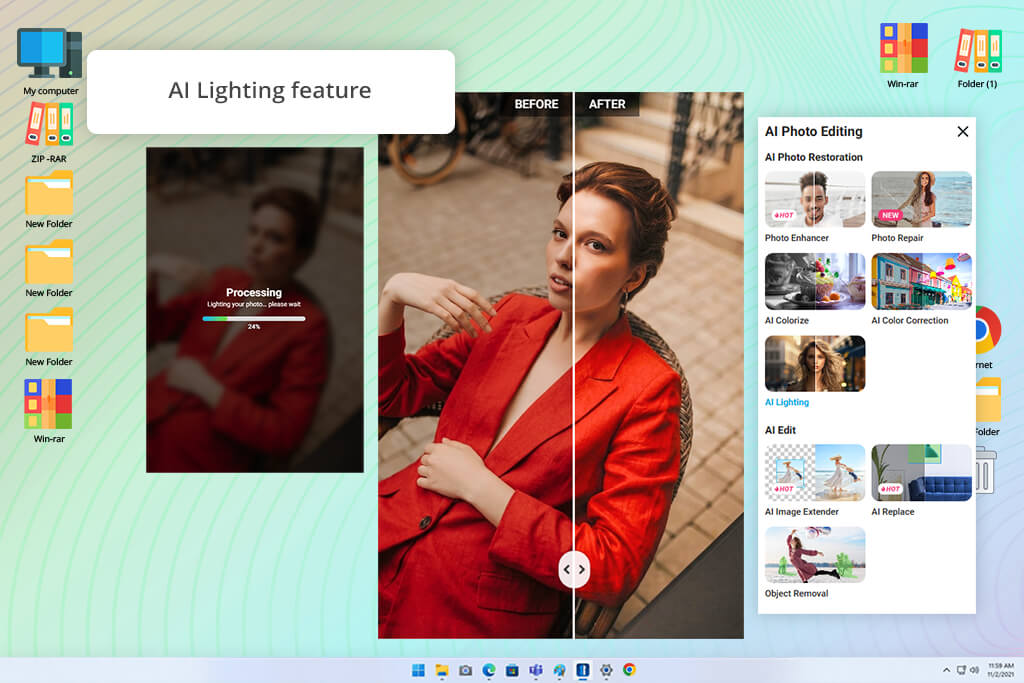Click the BEFORE label on the comparison image
This screenshot has width=1024, height=683.
pos(536,104)
